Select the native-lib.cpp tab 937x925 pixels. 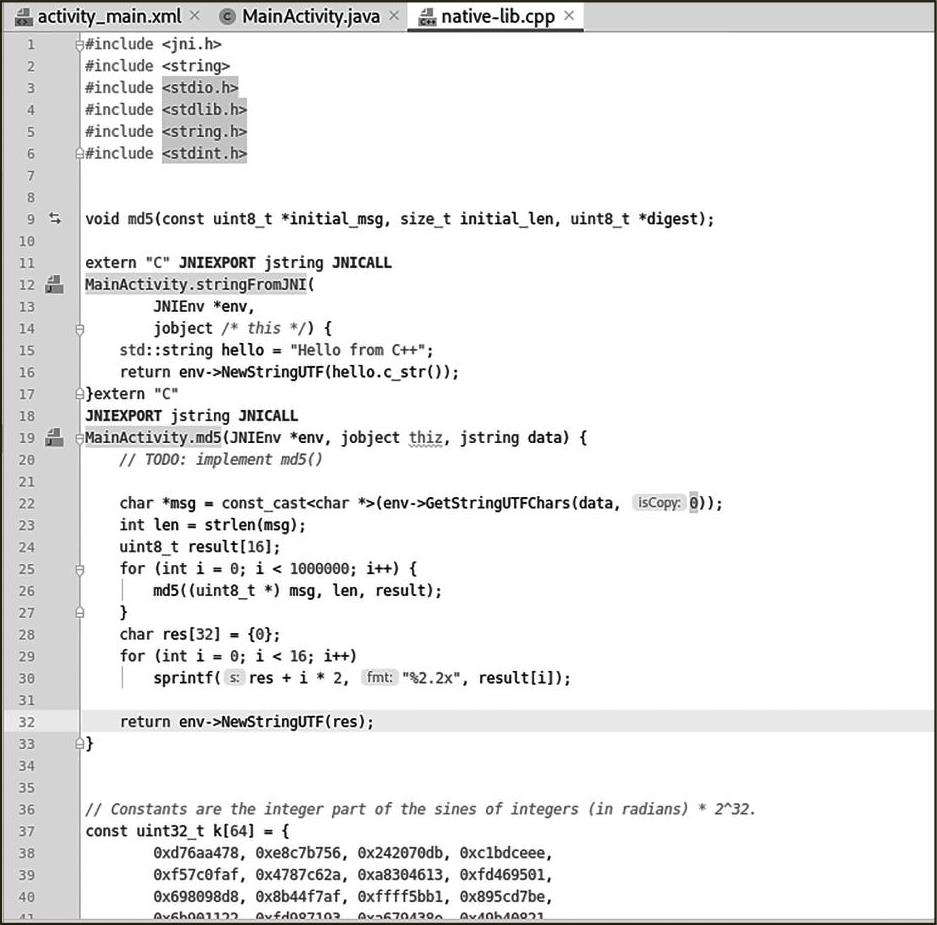click(497, 17)
